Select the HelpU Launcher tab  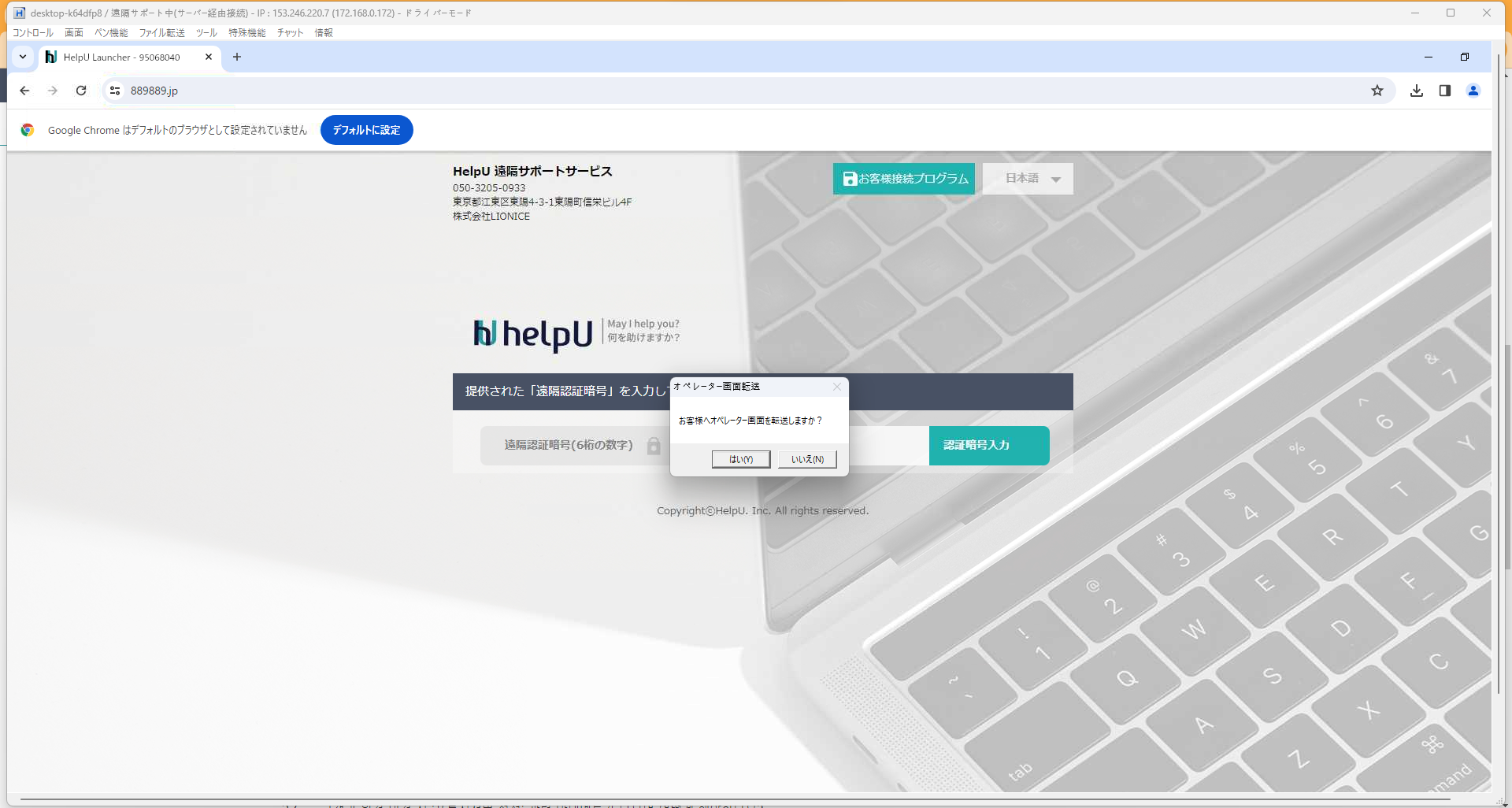(x=130, y=57)
